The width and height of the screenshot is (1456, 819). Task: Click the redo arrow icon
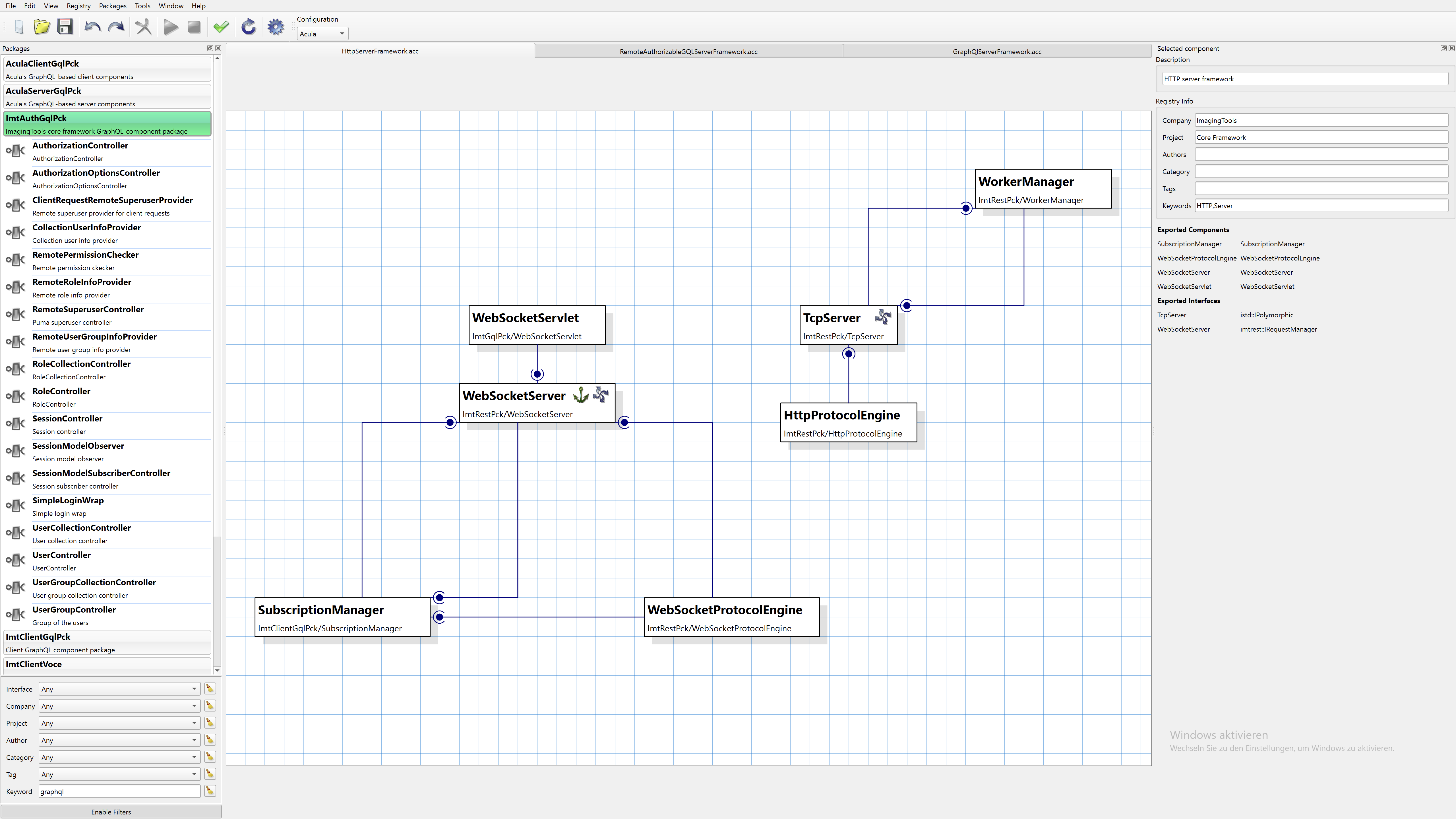click(x=116, y=26)
